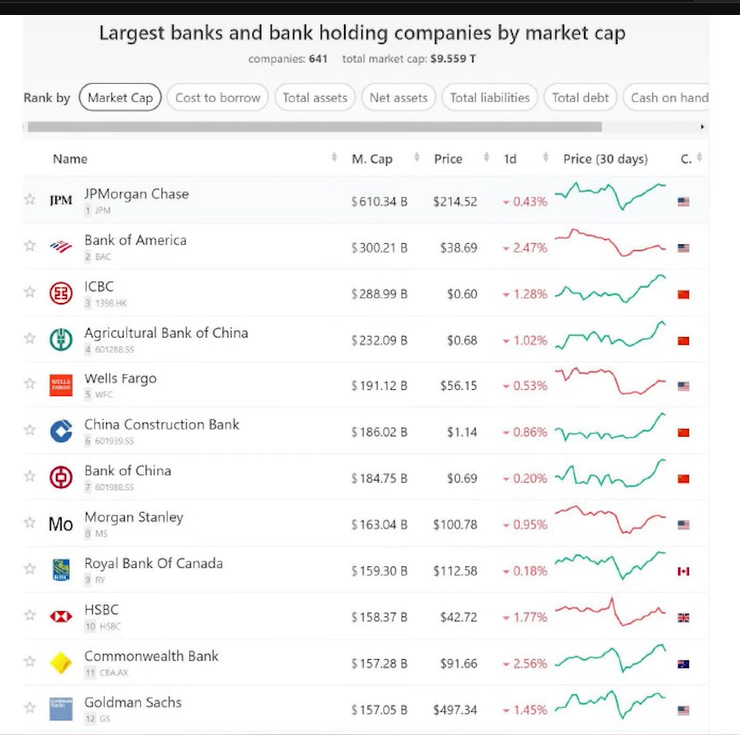Sort by 1d change column arrows
740x754 pixels.
546,157
